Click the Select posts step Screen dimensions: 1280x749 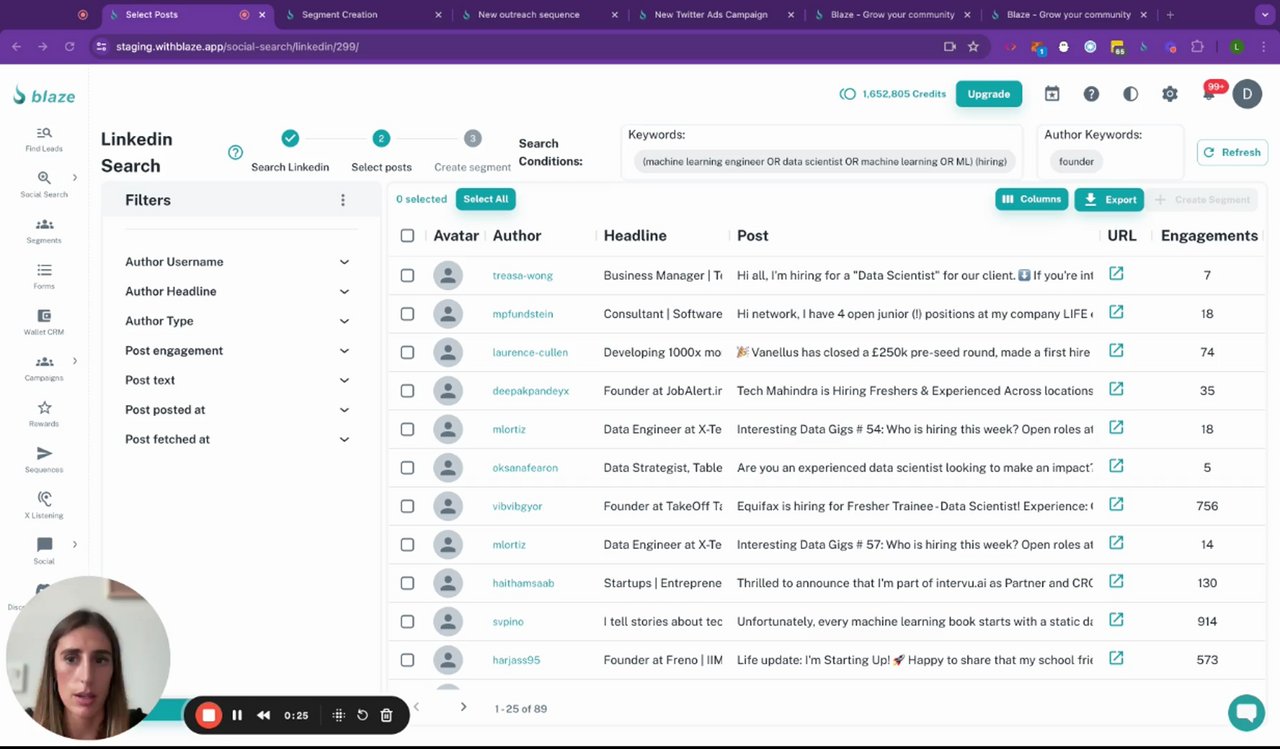[381, 152]
